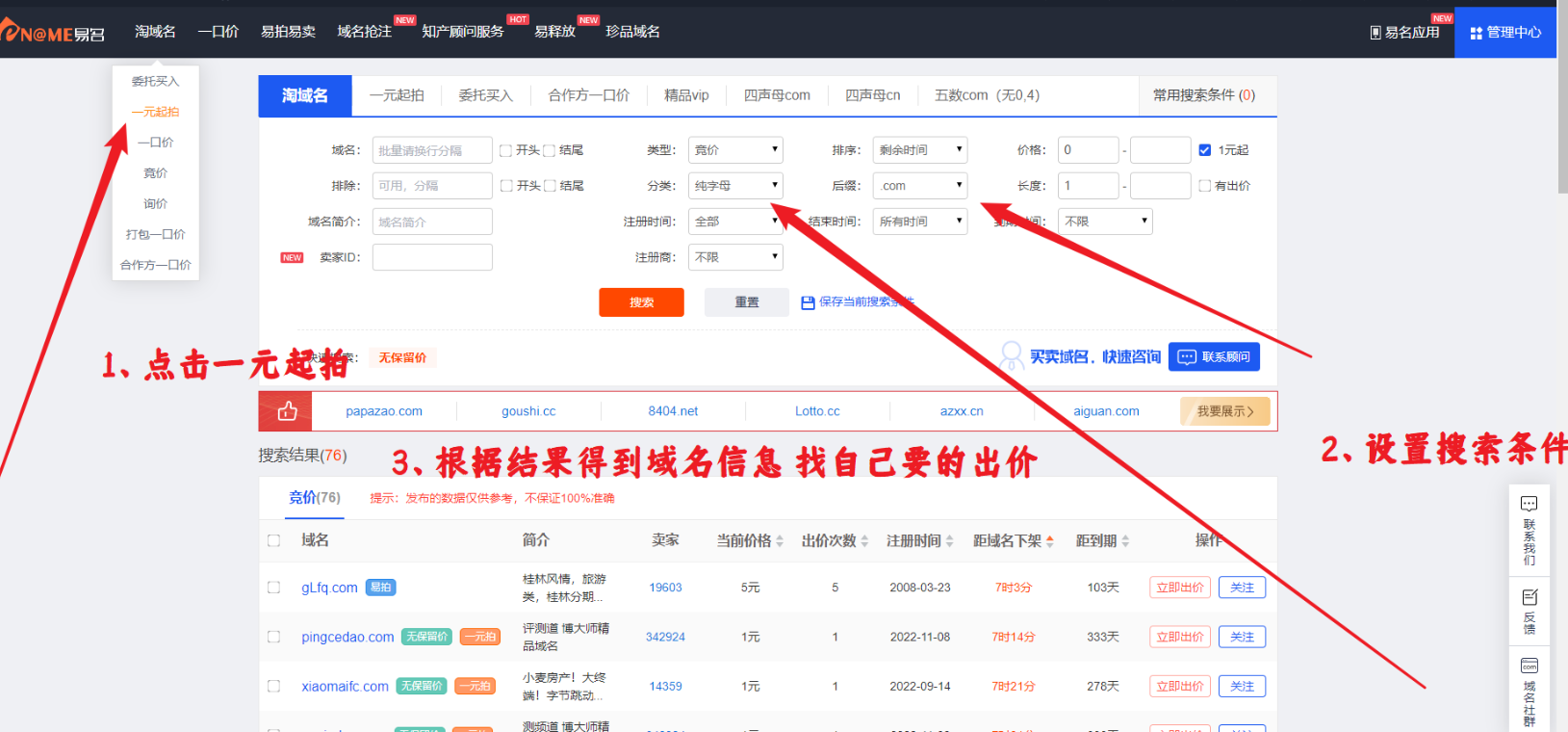Sort by 注册时间 column arrows
Image resolution: width=1568 pixels, height=732 pixels.
tap(949, 541)
